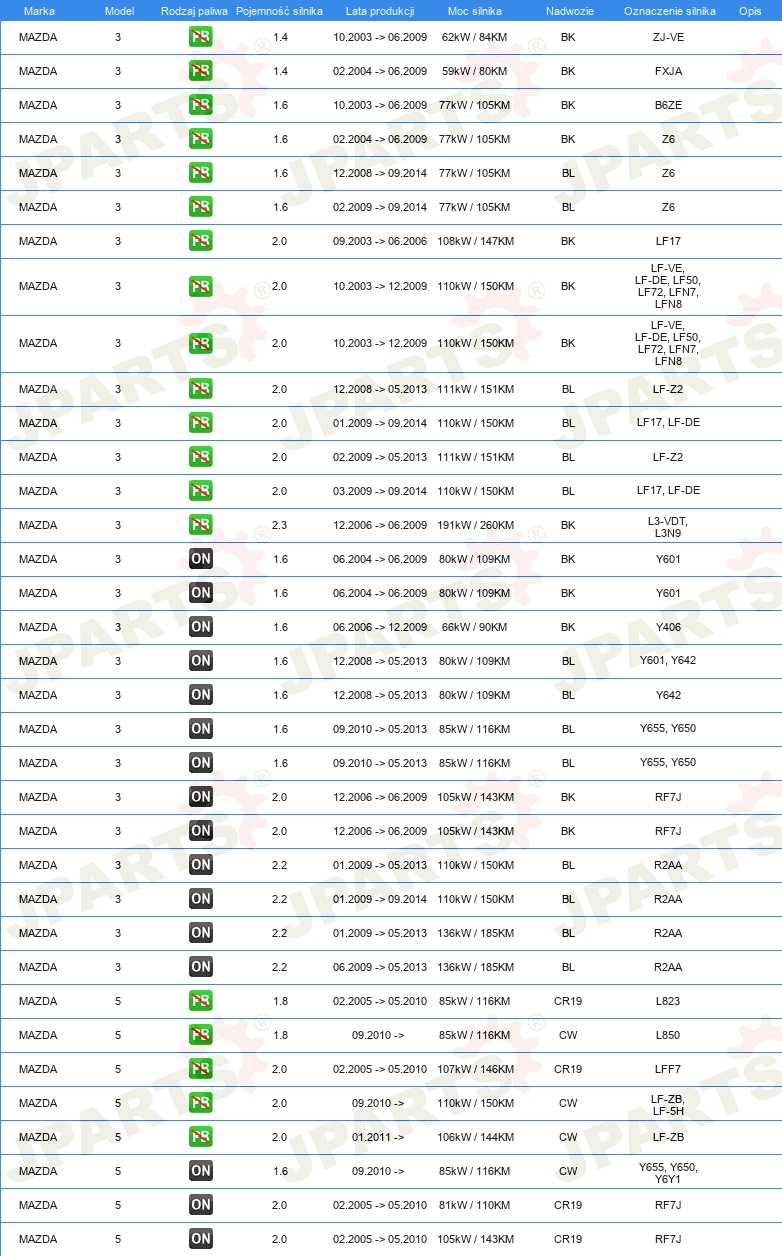Image resolution: width=782 pixels, height=1256 pixels.
Task: Click the ON icon in the 06.2009 R2AA row
Action: tap(201, 968)
